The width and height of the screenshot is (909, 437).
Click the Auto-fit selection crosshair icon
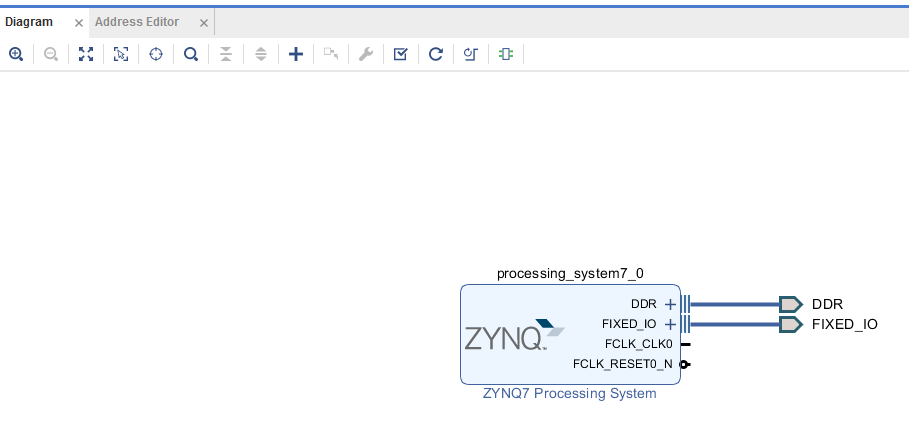pos(156,54)
